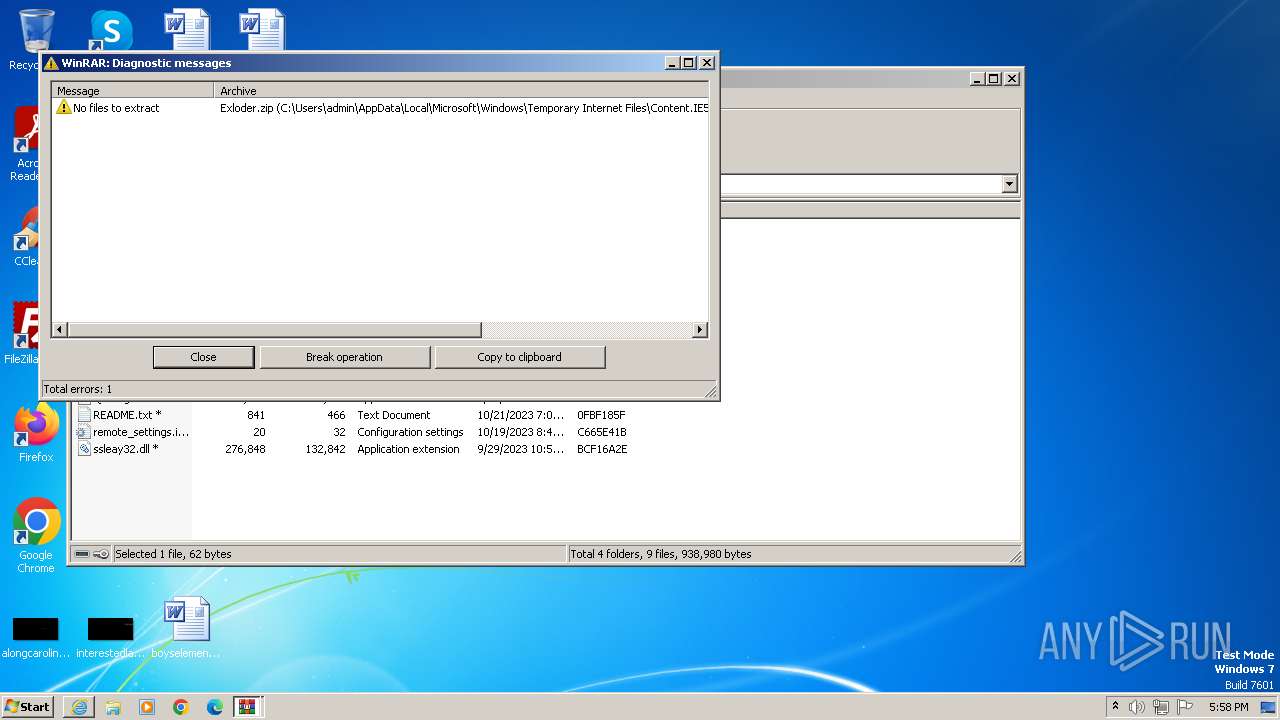Select the README.txt file row

click(x=352, y=415)
